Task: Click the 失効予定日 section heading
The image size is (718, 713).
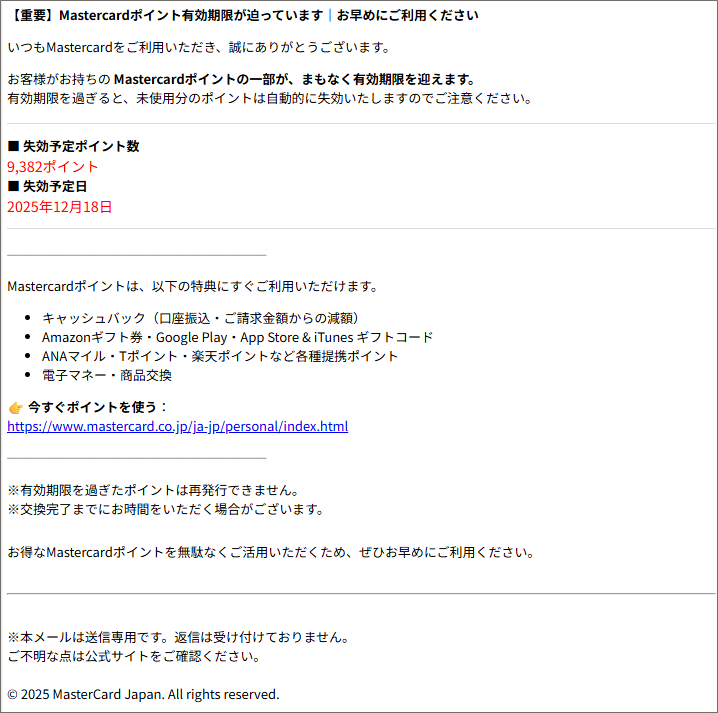Action: 54,186
